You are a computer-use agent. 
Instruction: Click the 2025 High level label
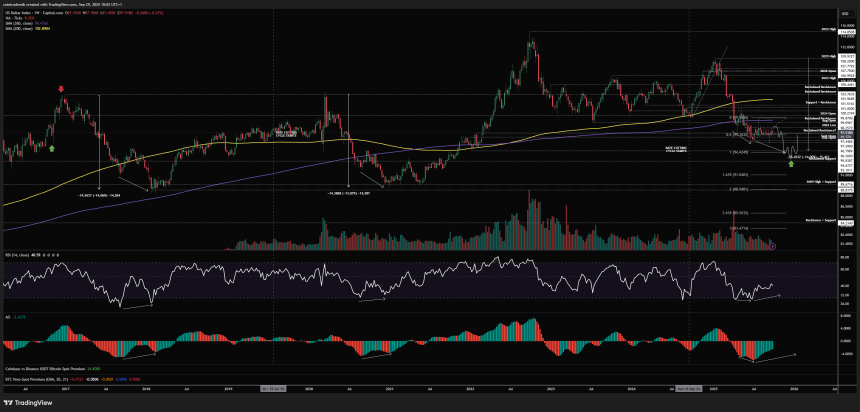coord(828,57)
